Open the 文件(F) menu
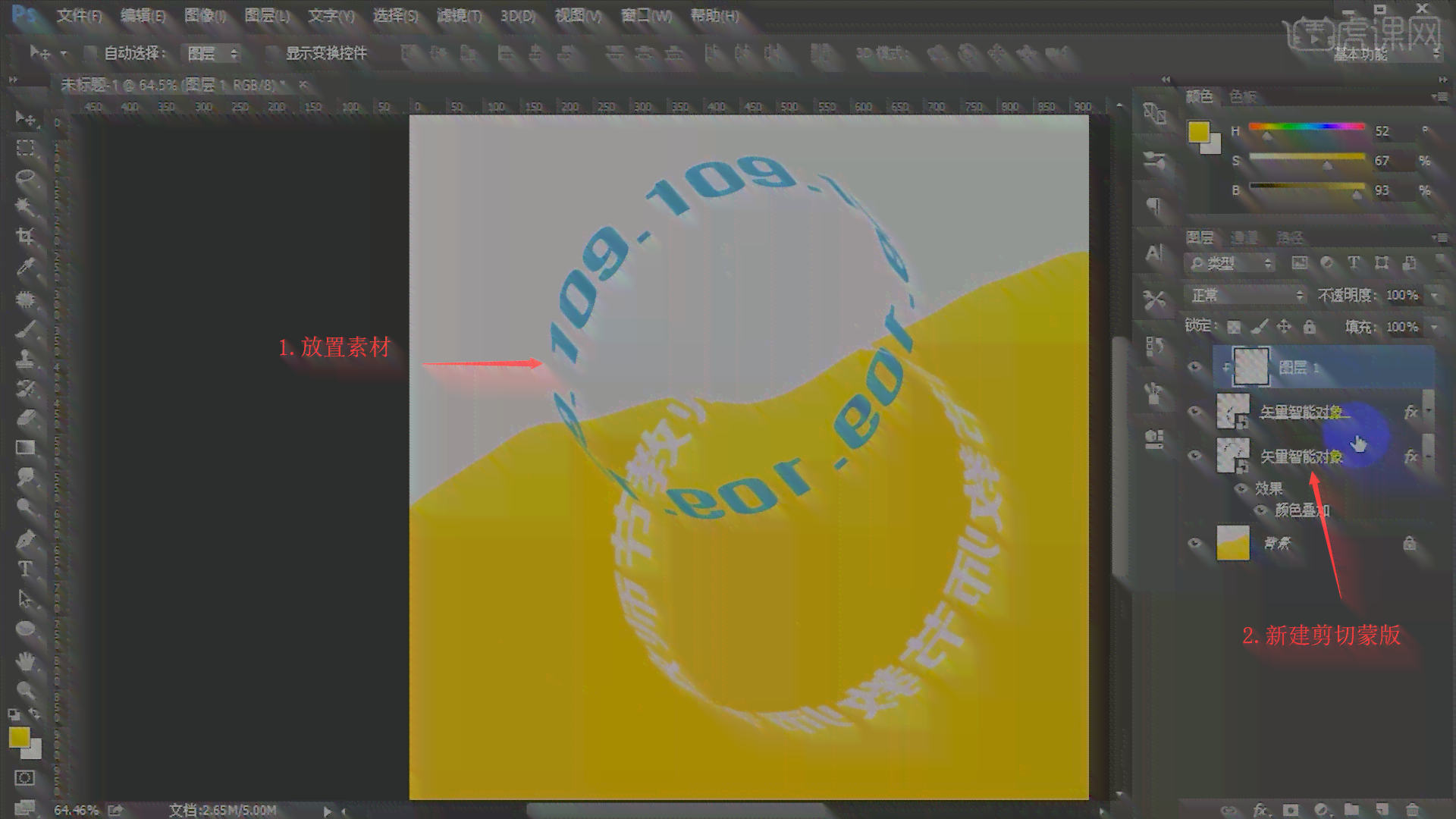Viewport: 1456px width, 819px height. (x=79, y=16)
